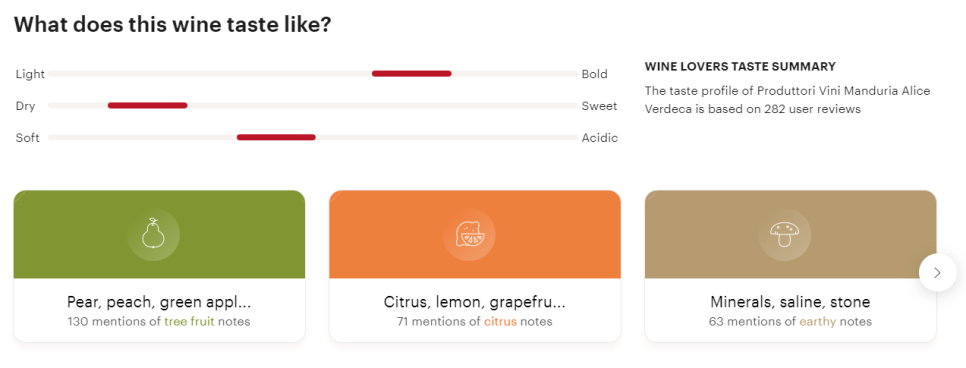Click the pear icon on green card
The height and width of the screenshot is (368, 966).
pyautogui.click(x=153, y=234)
